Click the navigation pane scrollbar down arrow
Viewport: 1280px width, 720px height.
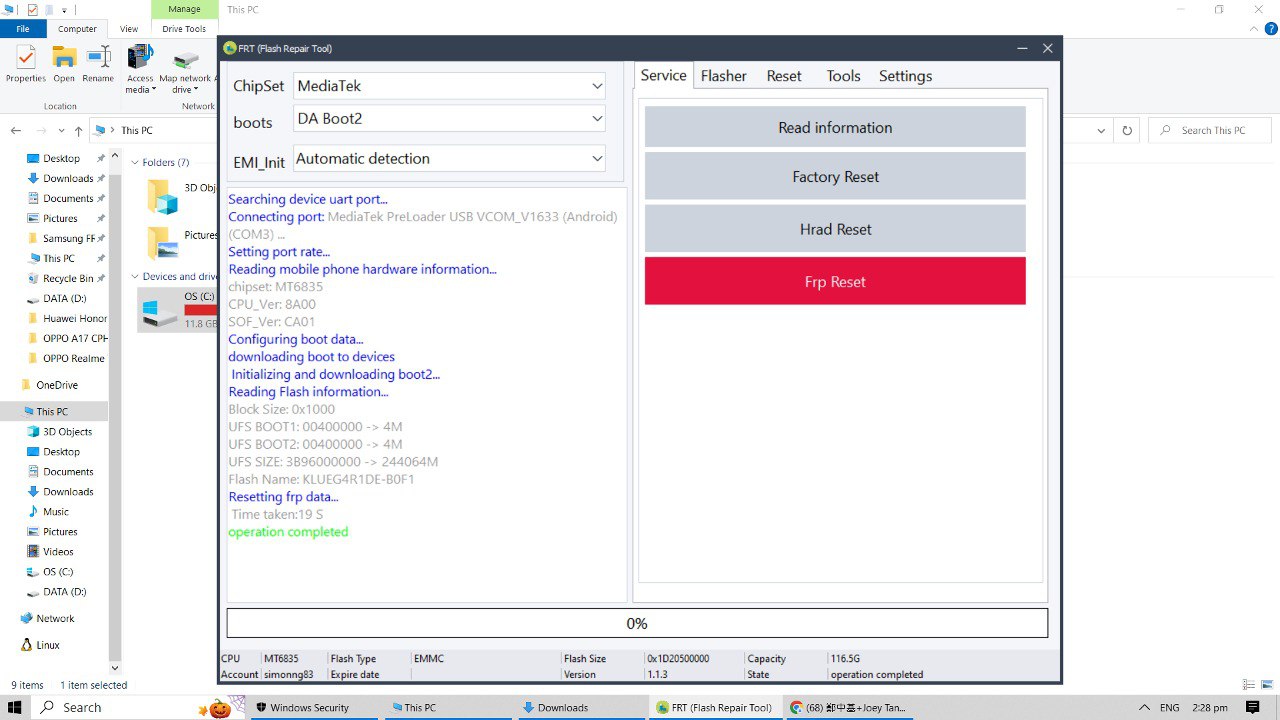pyautogui.click(x=115, y=668)
